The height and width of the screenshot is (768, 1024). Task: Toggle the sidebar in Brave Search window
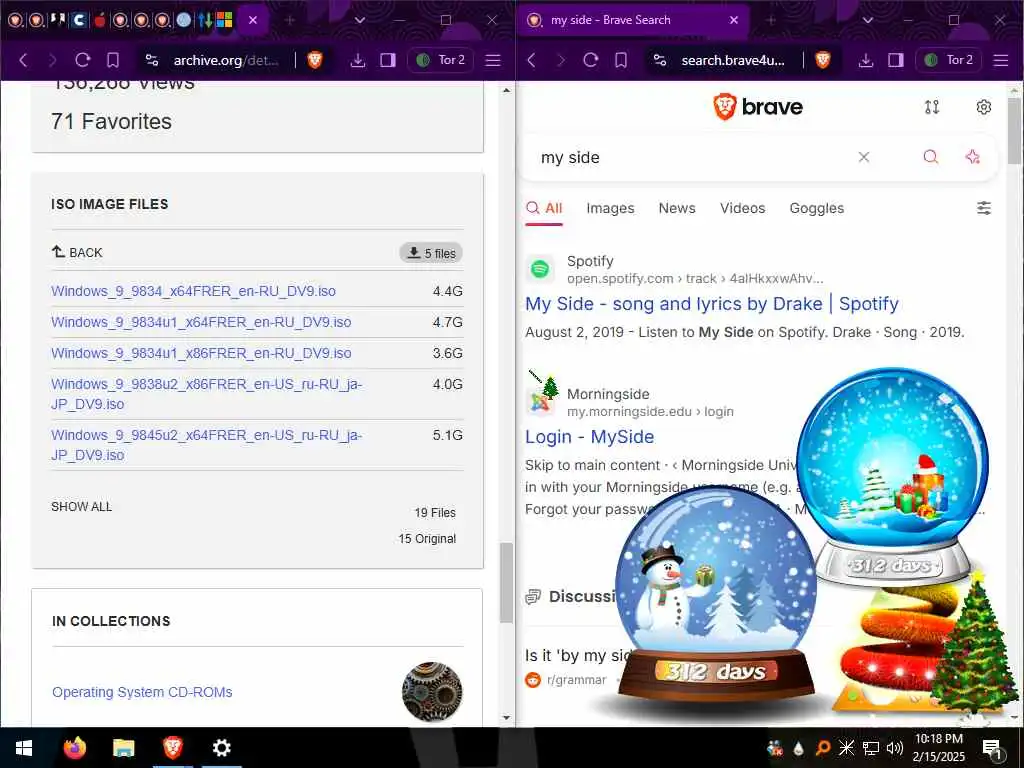pos(896,60)
